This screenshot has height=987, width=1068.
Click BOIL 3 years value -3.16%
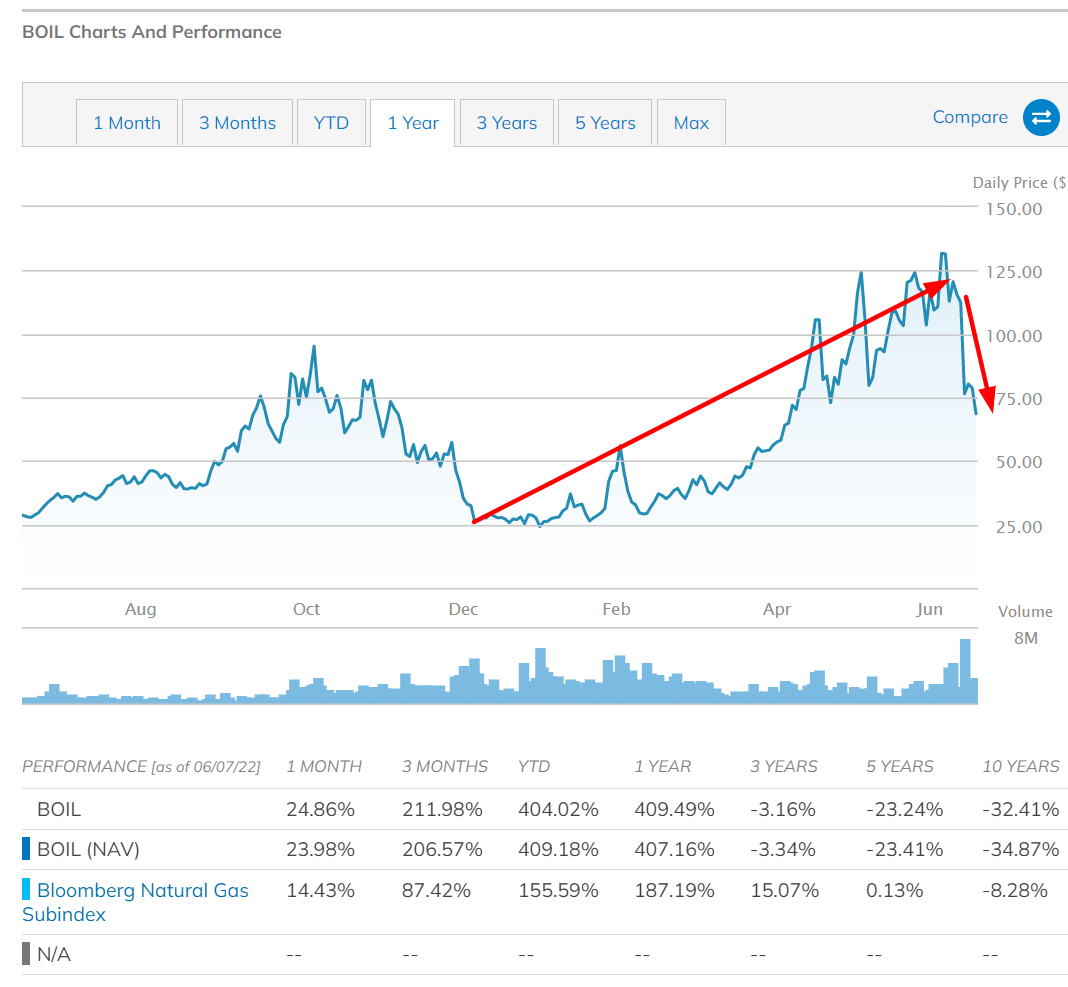783,809
